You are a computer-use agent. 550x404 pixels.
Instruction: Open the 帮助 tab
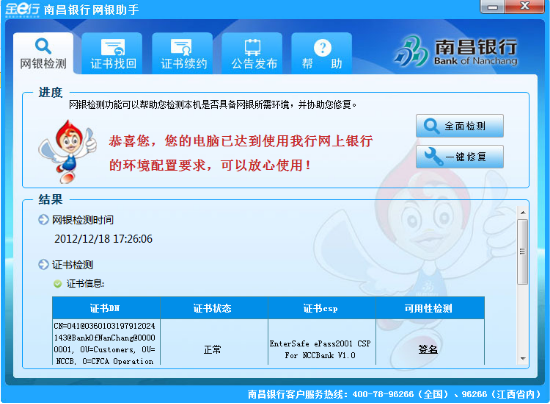point(322,53)
